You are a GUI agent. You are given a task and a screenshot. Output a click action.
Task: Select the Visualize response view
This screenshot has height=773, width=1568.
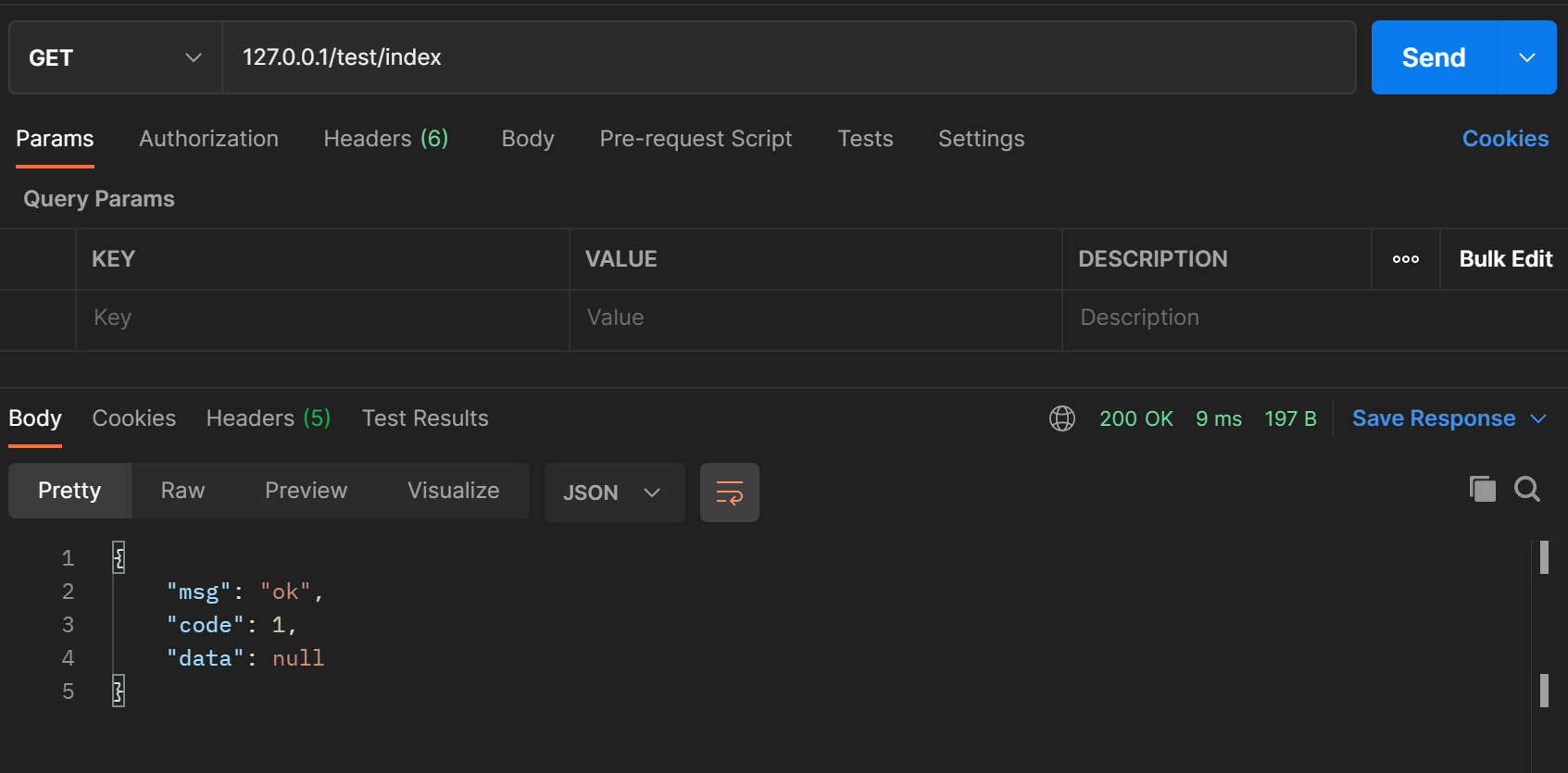pyautogui.click(x=453, y=491)
